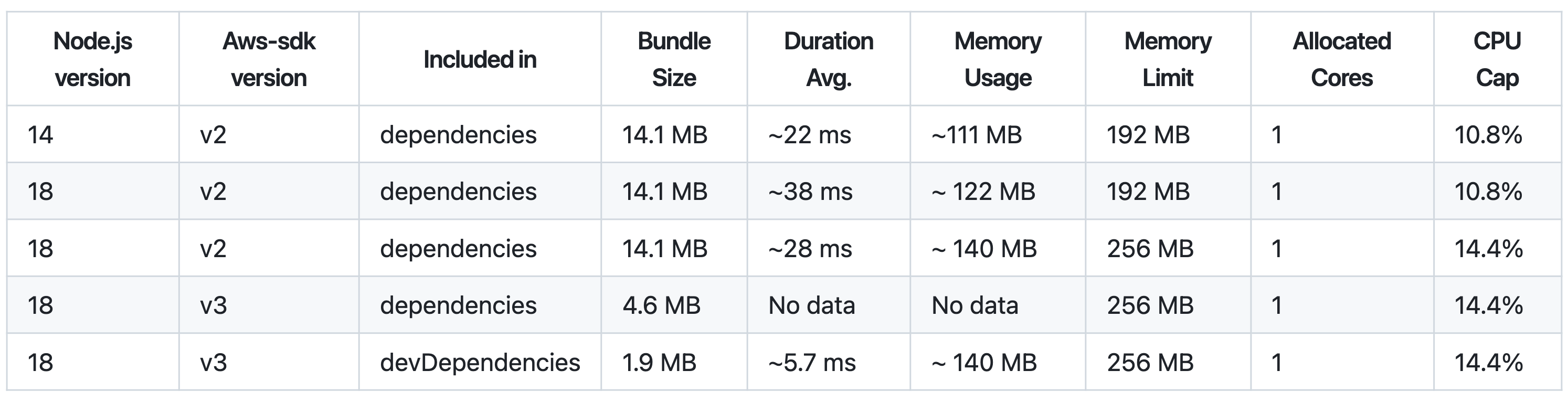Select the devDependencies cell

coord(480,362)
